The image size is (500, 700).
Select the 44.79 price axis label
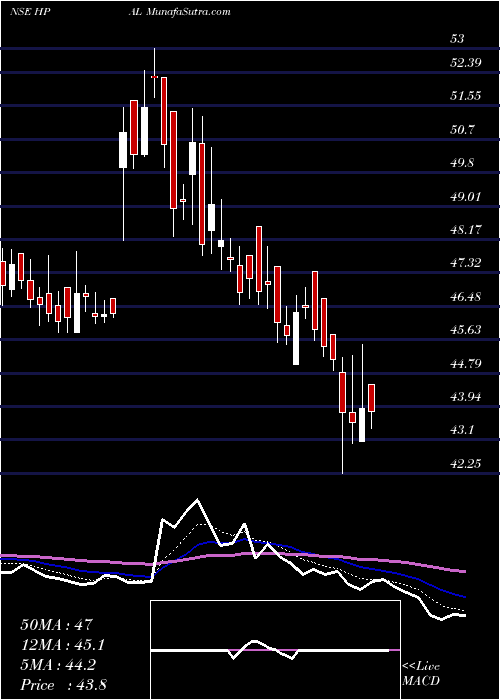pyautogui.click(x=465, y=363)
